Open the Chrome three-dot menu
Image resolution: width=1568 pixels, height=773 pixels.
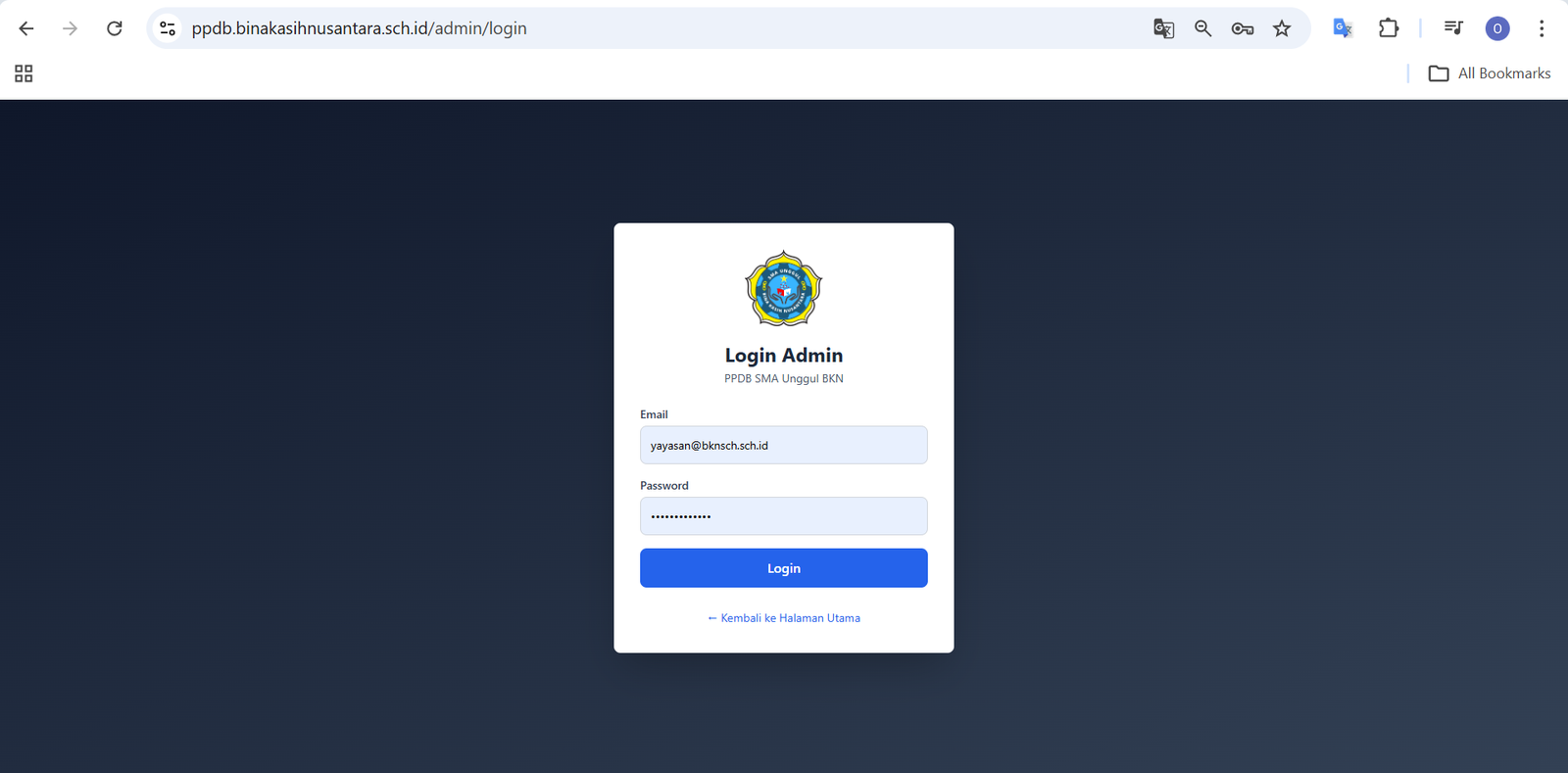coord(1542,28)
